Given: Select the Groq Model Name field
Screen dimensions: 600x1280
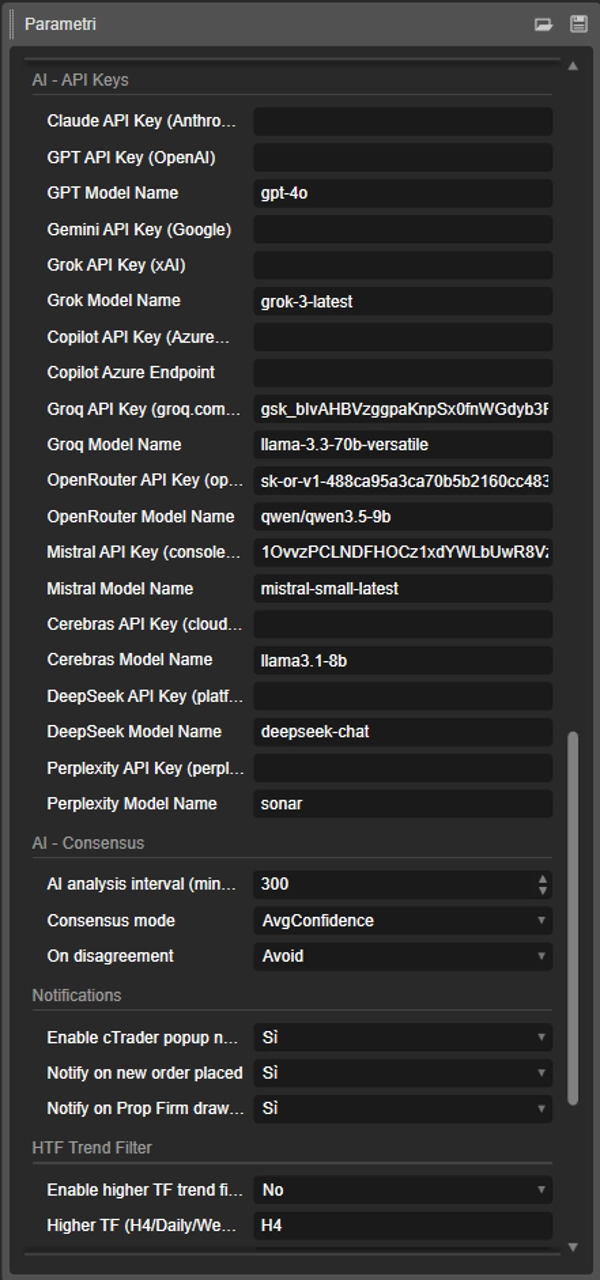Looking at the screenshot, I should tap(402, 444).
